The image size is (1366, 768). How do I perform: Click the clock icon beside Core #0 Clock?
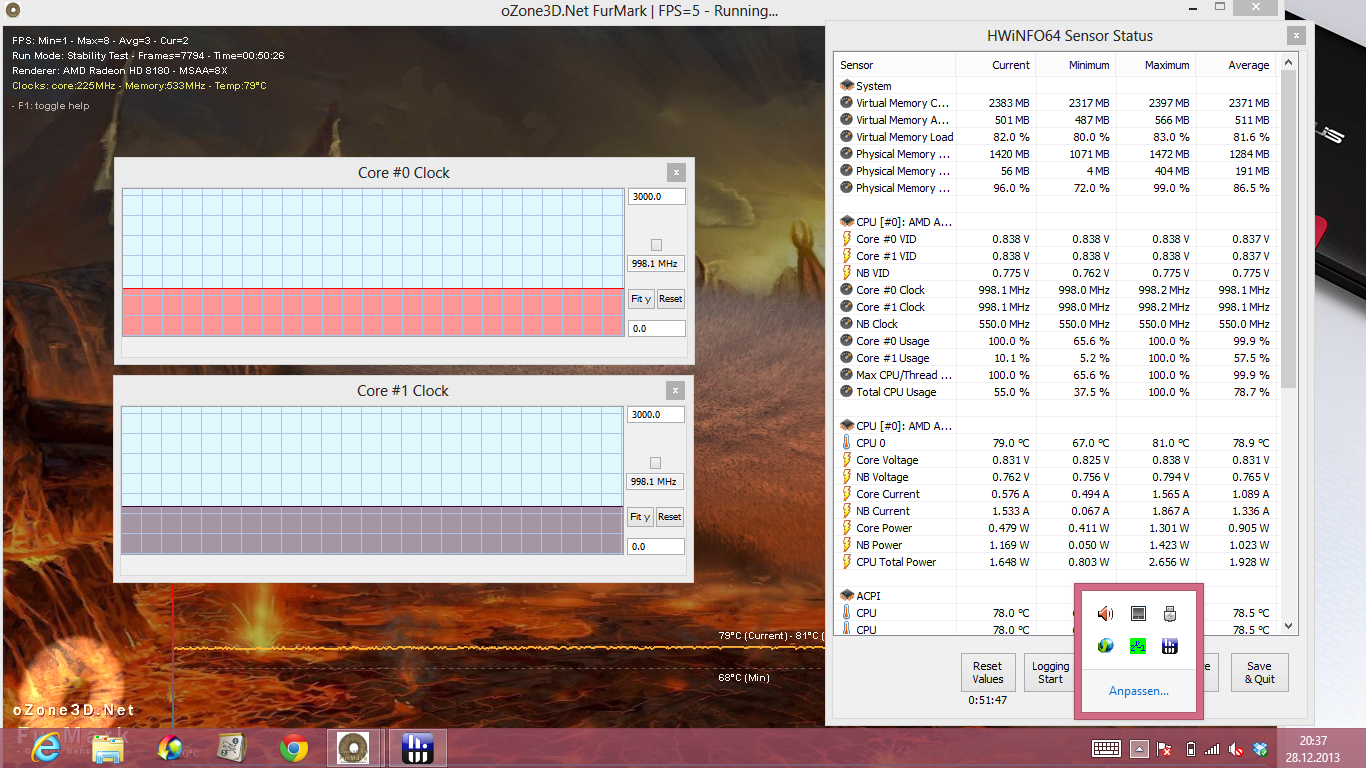[x=847, y=290]
